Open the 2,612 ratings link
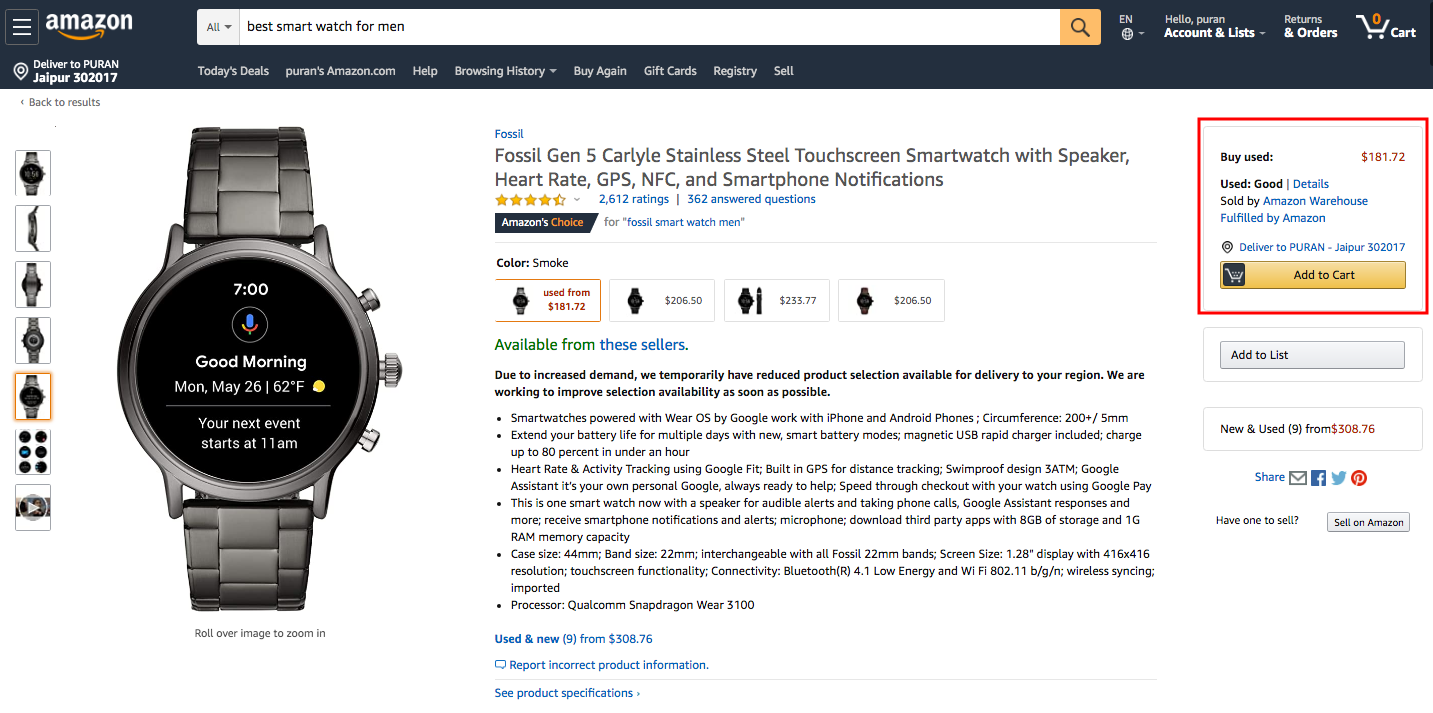Image resolution: width=1433 pixels, height=713 pixels. [633, 199]
